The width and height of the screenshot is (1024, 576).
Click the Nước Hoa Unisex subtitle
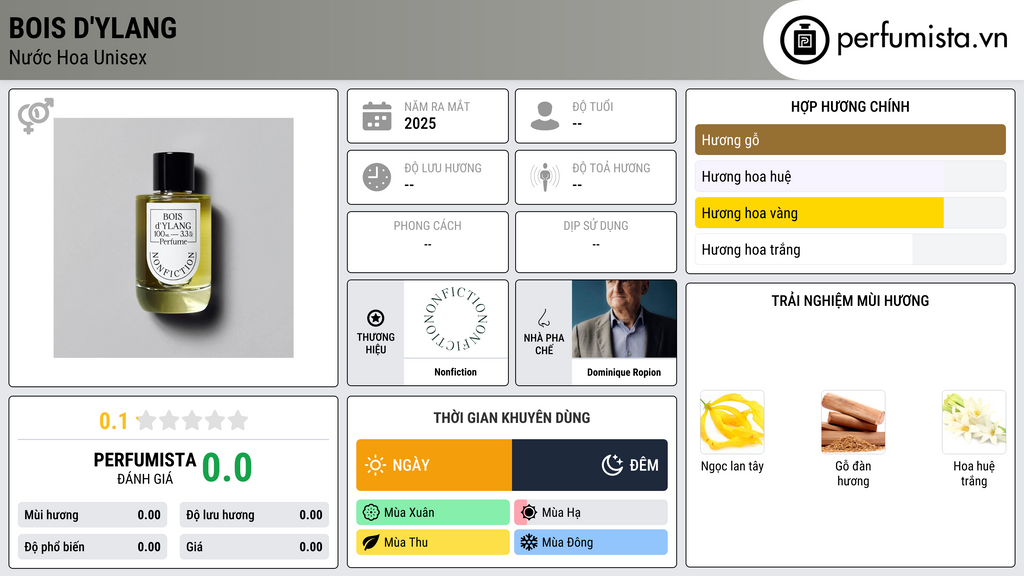[x=78, y=57]
